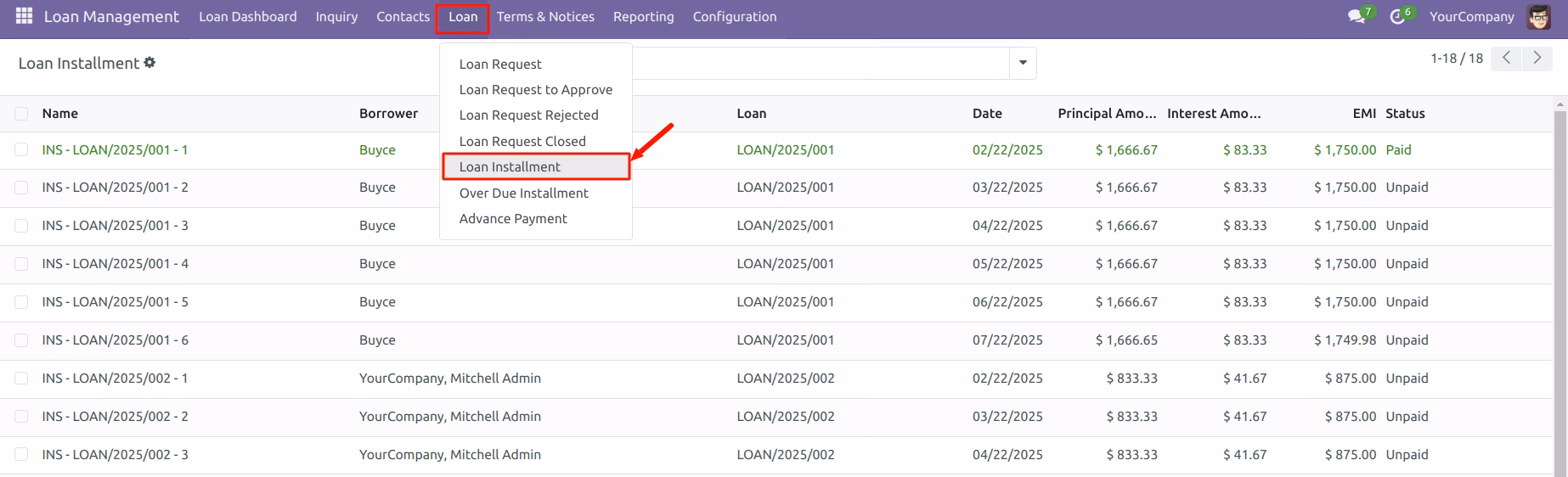Click borrower Buyce in 001 - 5 row
Screen dimensions: 1568x477
[x=377, y=302]
